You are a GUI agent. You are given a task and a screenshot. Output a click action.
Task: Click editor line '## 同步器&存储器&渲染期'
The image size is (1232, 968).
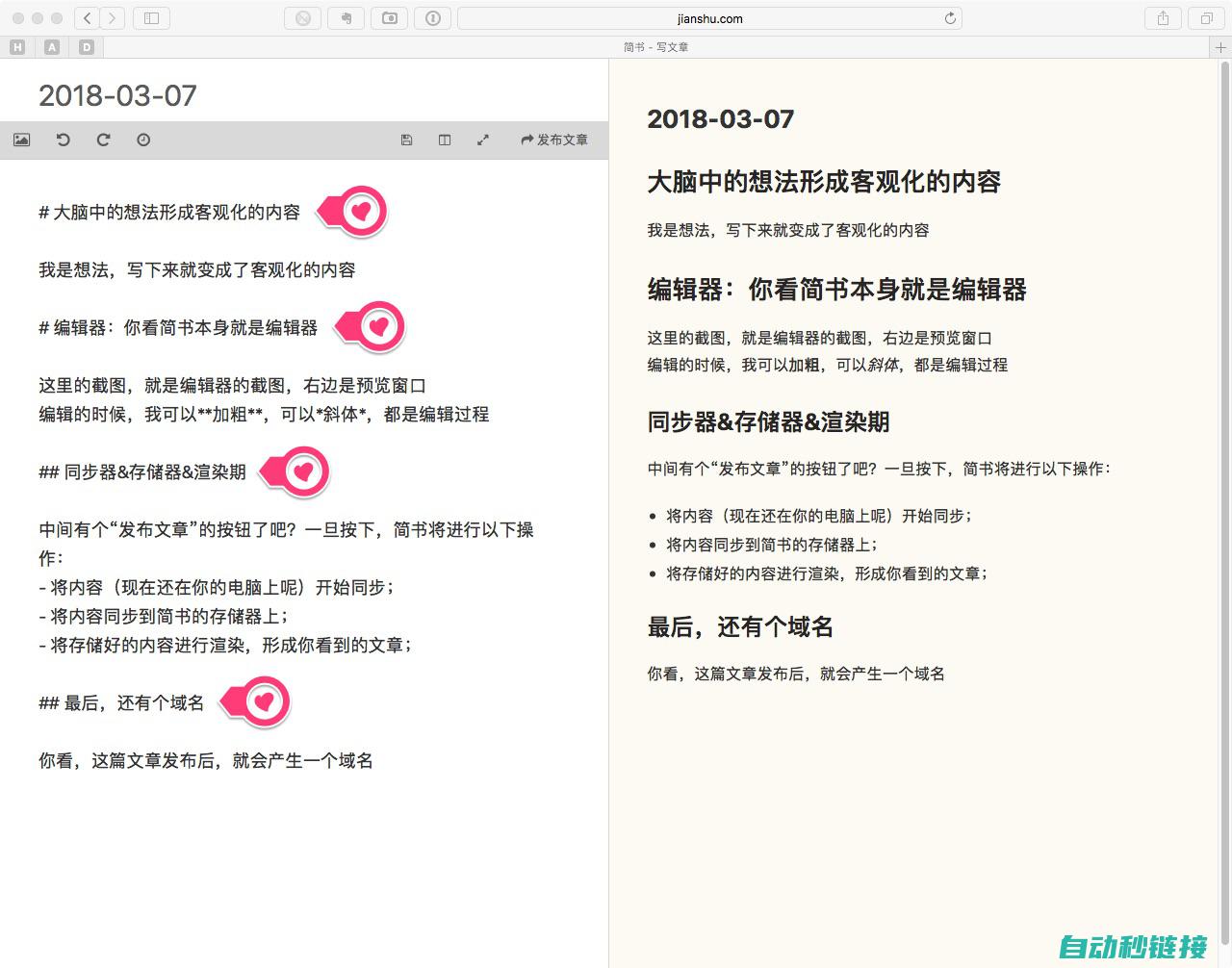coord(142,472)
